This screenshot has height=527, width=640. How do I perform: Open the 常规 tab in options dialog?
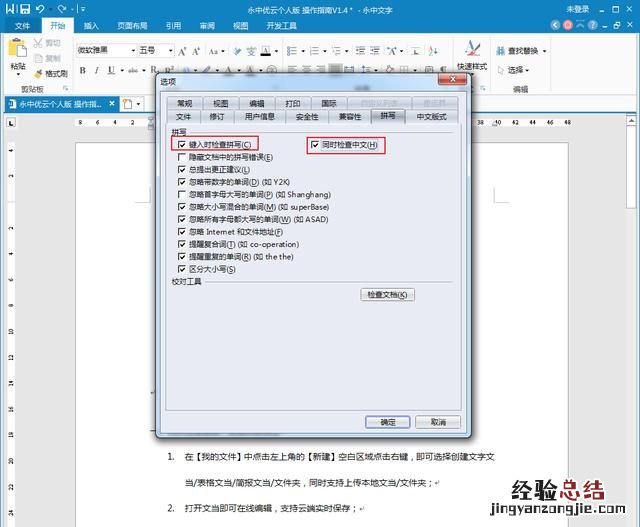pos(184,103)
